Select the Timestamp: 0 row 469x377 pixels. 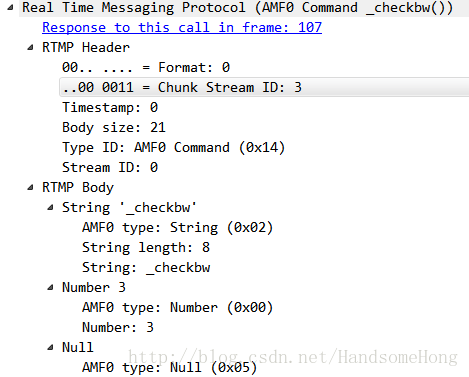110,107
